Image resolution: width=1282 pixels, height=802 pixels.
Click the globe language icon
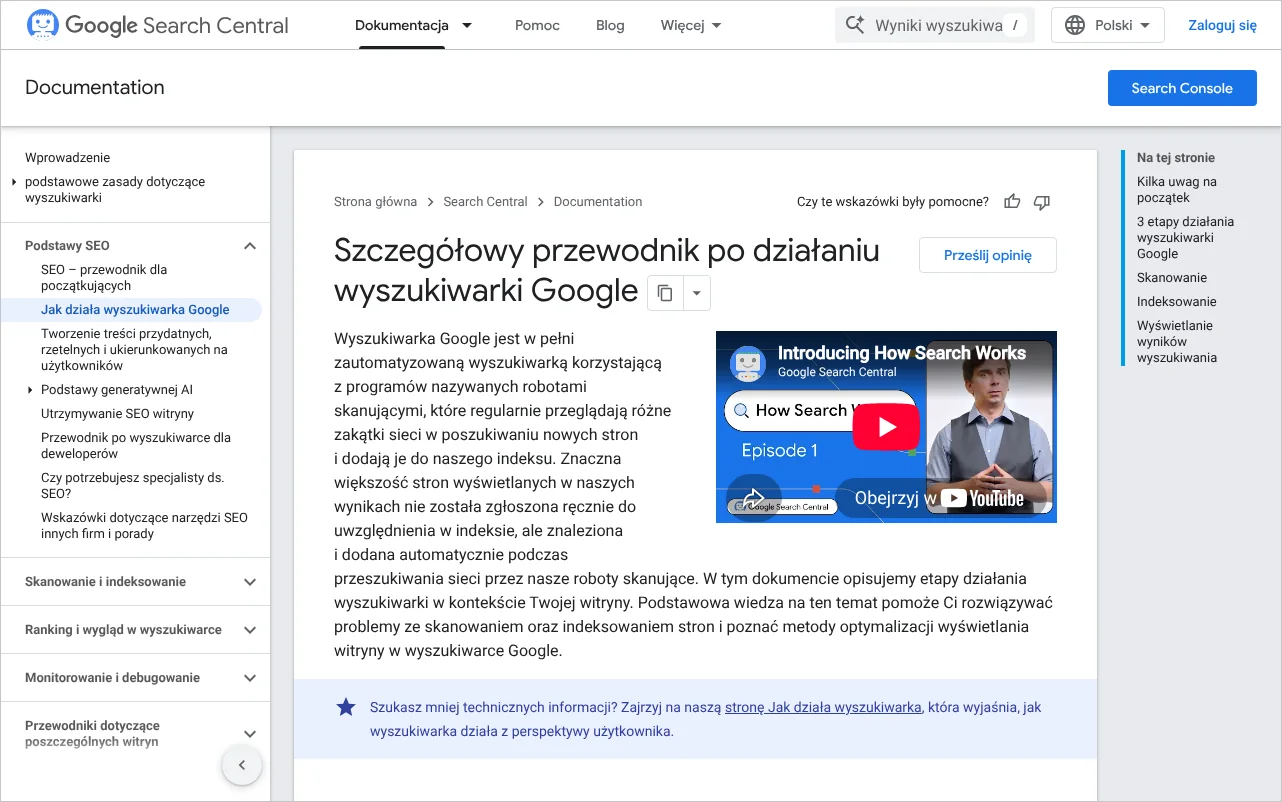pyautogui.click(x=1075, y=25)
